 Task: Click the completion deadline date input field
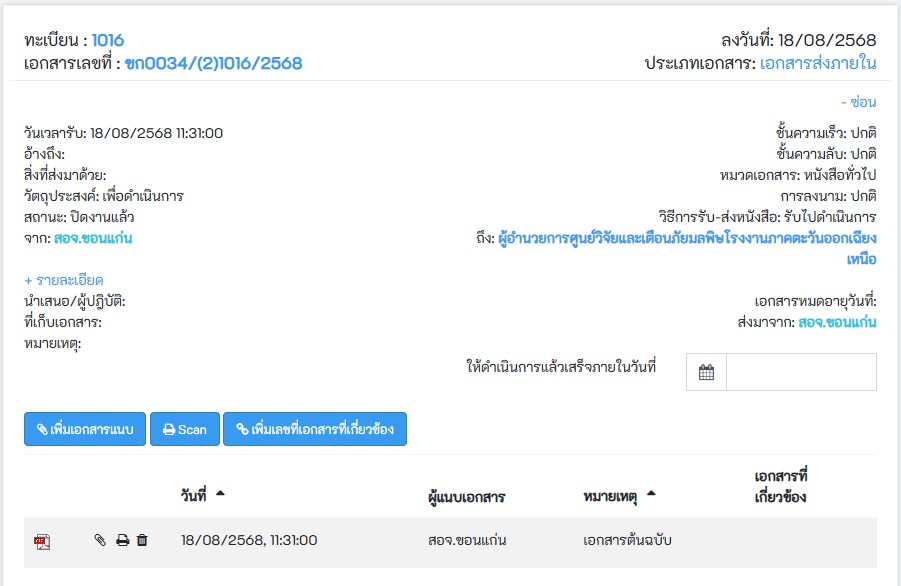[x=800, y=372]
